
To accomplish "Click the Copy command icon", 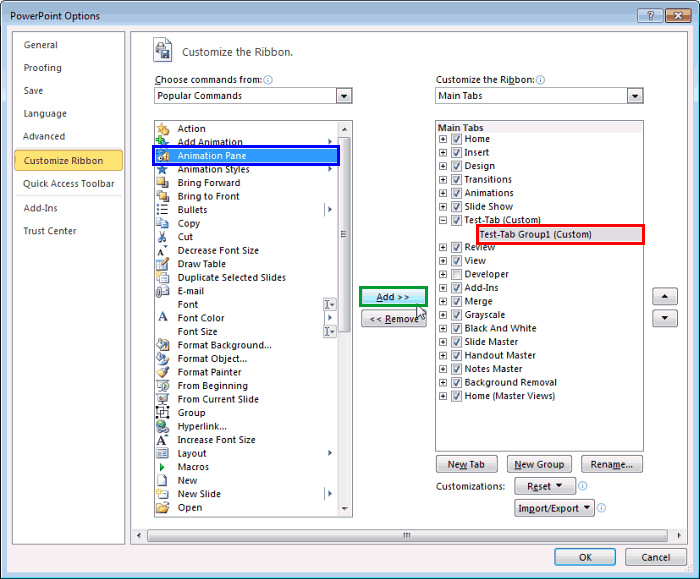I will click(162, 224).
